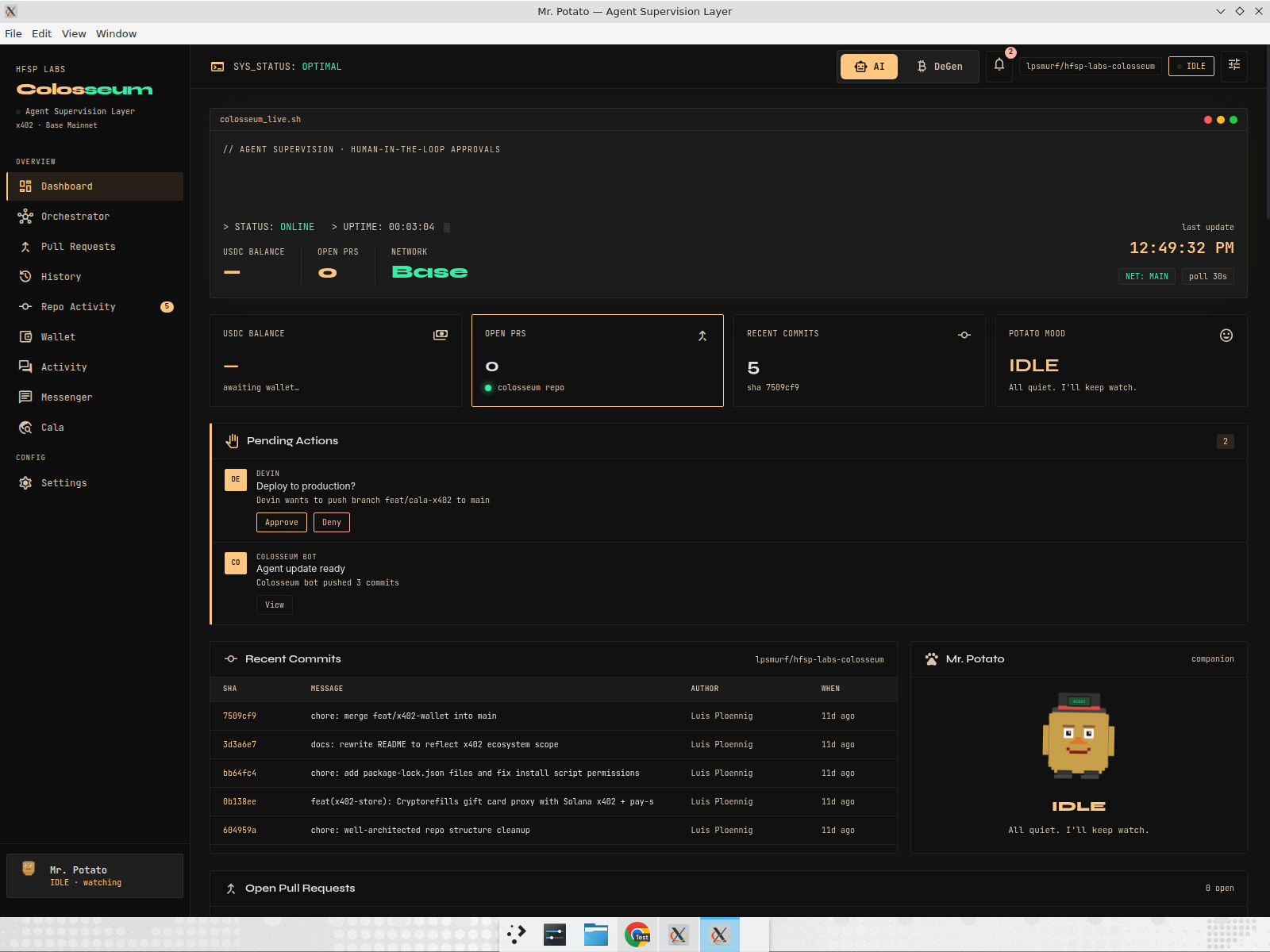1270x952 pixels.
Task: Open the sliders tune icon in header
Action: tap(1234, 66)
